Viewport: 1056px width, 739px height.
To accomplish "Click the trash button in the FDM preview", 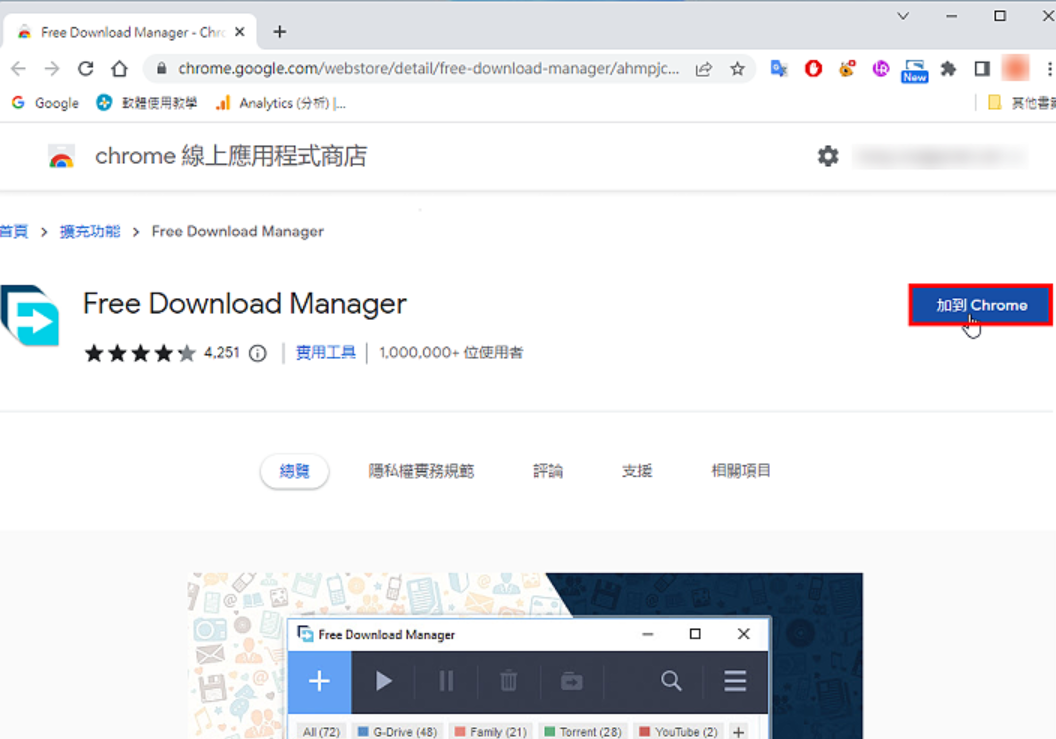I will (x=508, y=682).
